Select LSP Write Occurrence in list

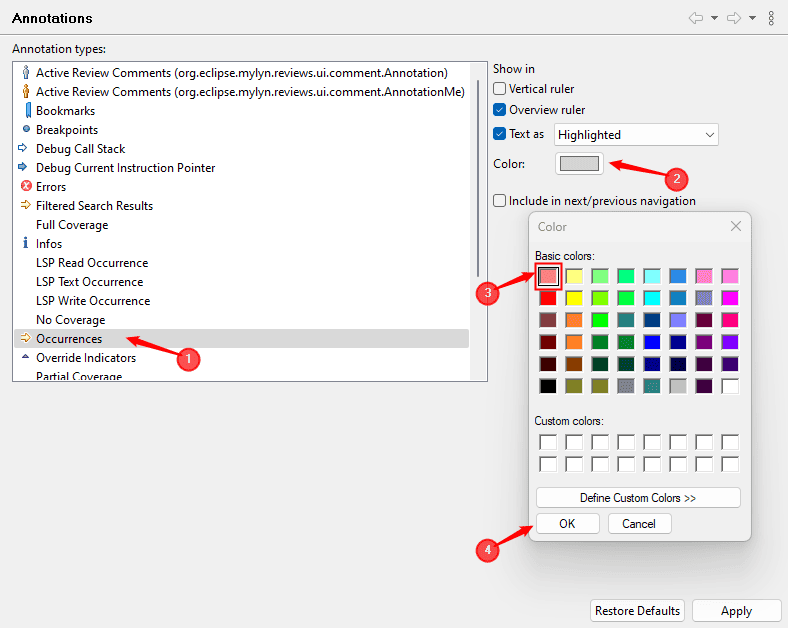242,301
